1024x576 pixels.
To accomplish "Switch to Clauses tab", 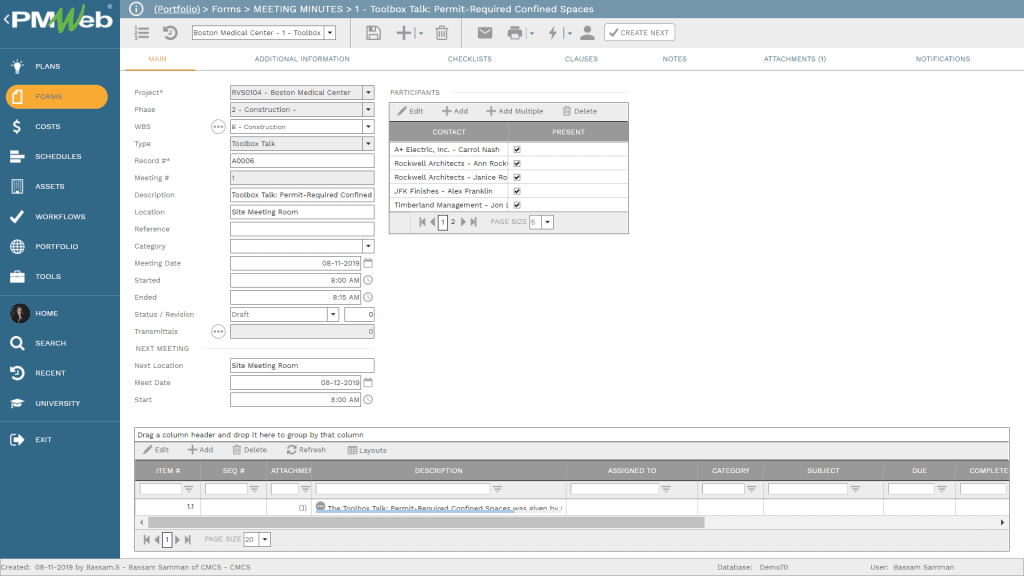I will 581,59.
